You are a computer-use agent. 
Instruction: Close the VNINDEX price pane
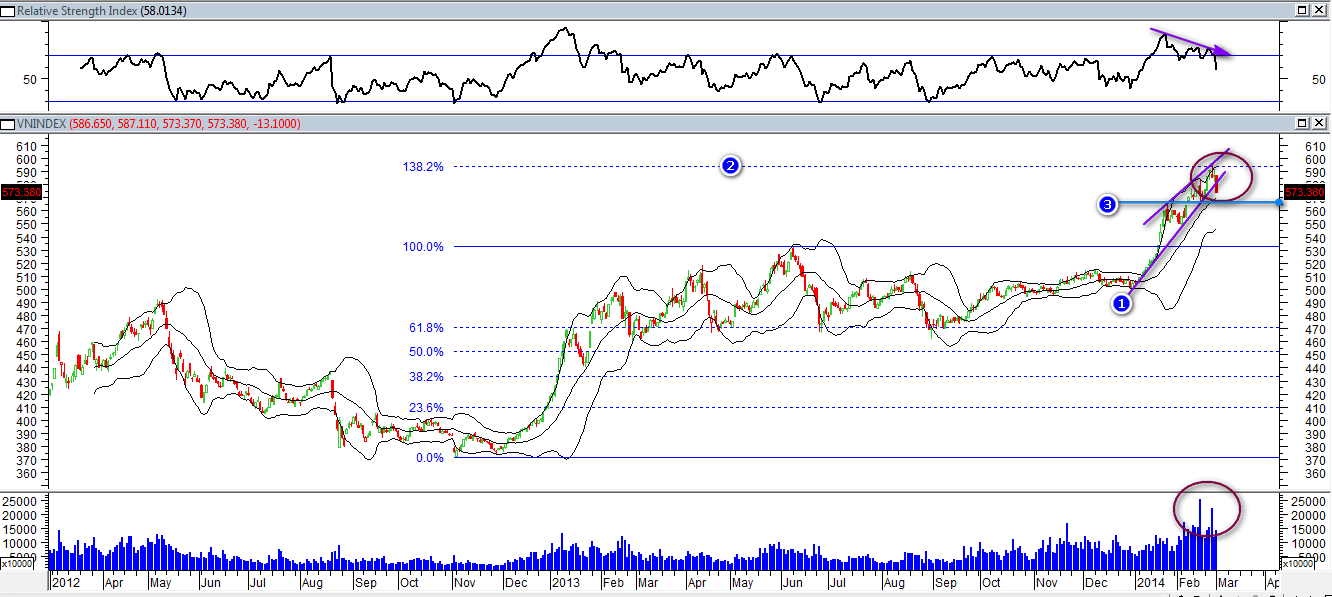tap(1319, 123)
